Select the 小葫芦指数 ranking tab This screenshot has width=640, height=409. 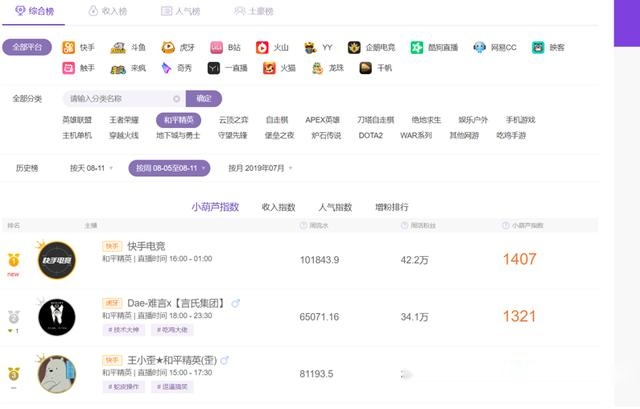tap(215, 207)
